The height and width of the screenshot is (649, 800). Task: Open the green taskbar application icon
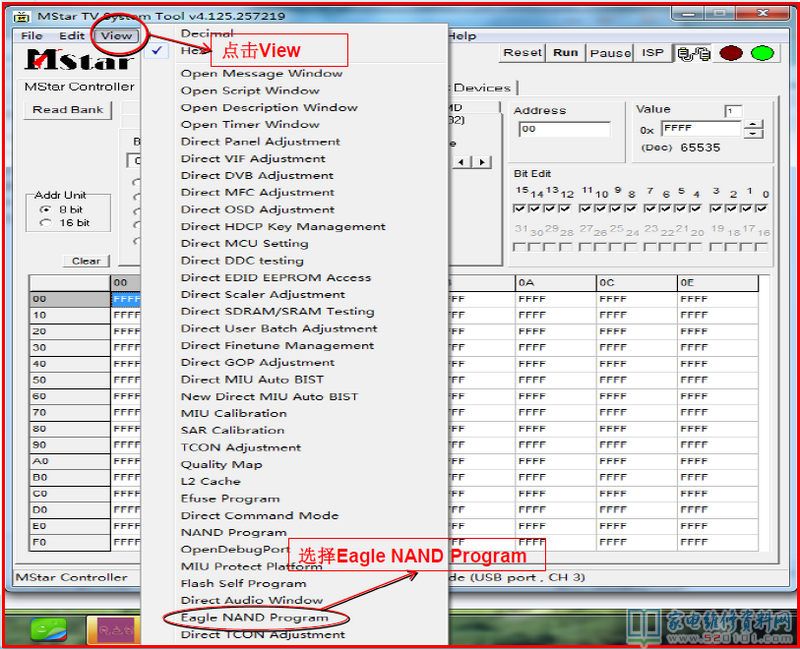click(x=47, y=630)
